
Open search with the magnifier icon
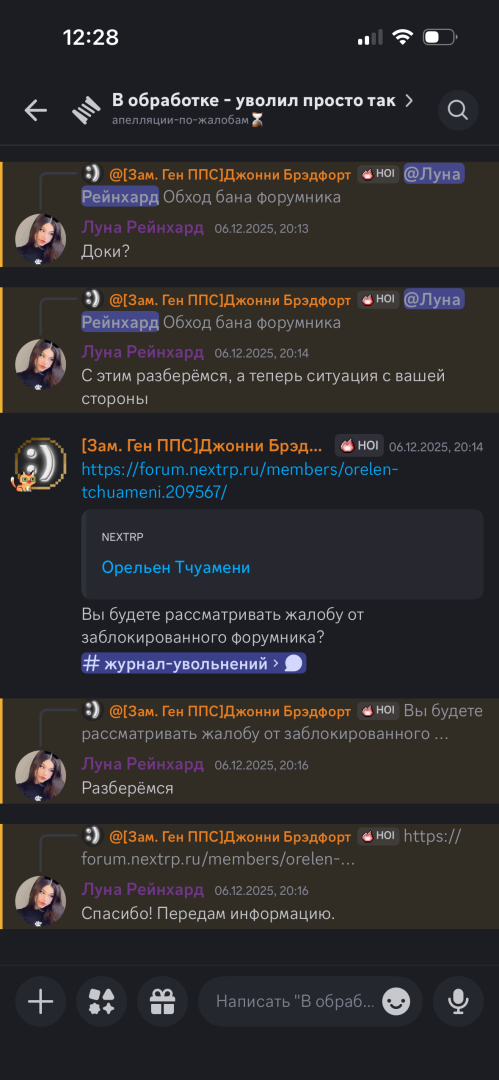pos(458,110)
